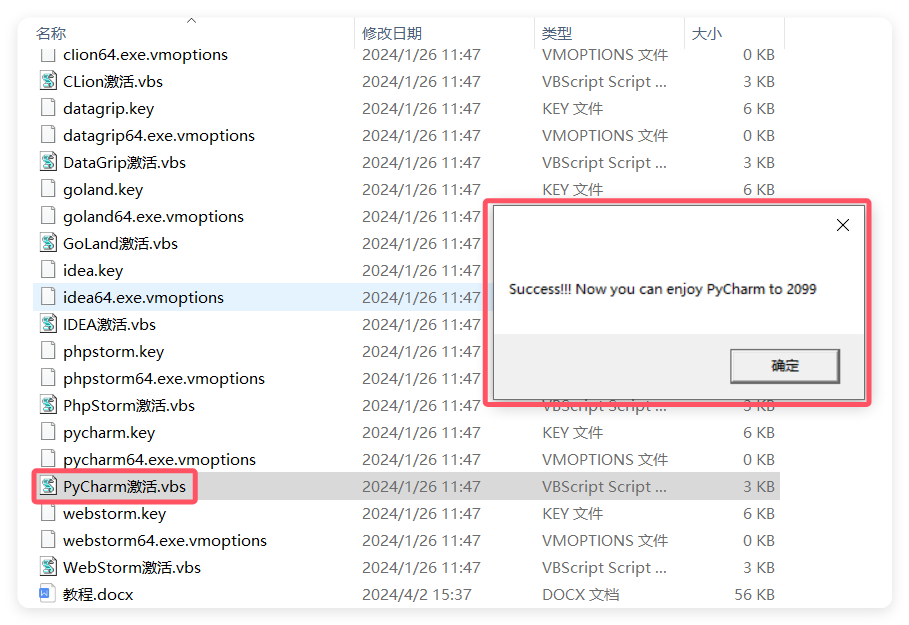
Task: Click the VBScript Script type of PyCharm激活.vbs
Action: click(x=604, y=487)
